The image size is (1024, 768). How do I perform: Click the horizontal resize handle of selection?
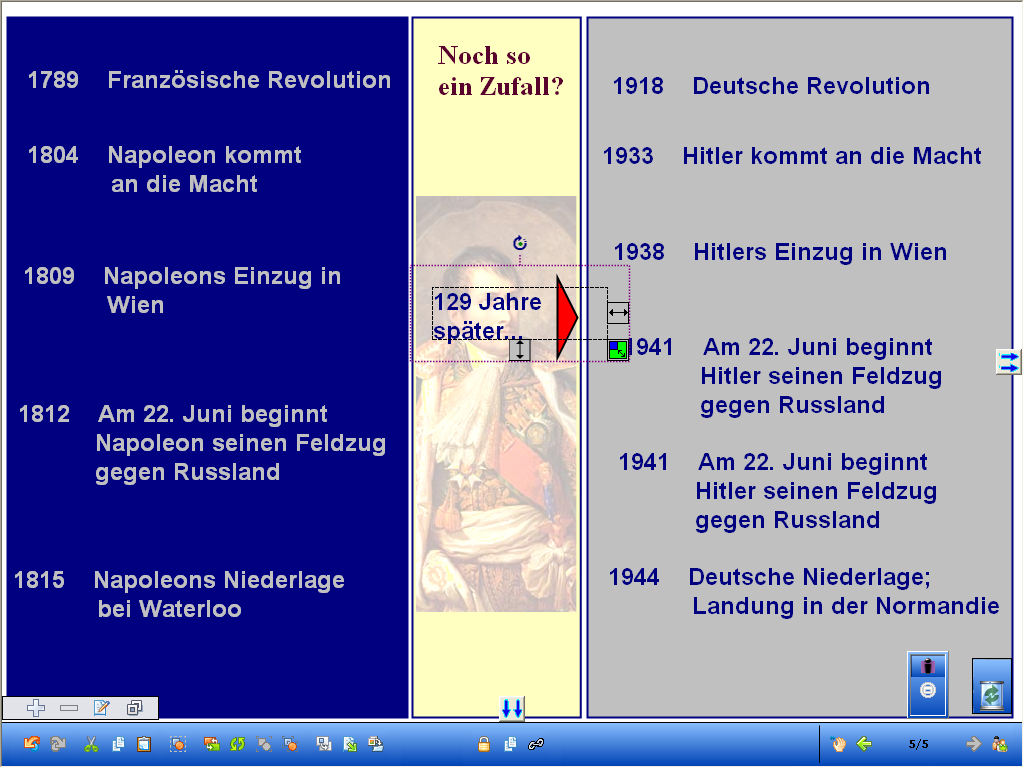(618, 313)
